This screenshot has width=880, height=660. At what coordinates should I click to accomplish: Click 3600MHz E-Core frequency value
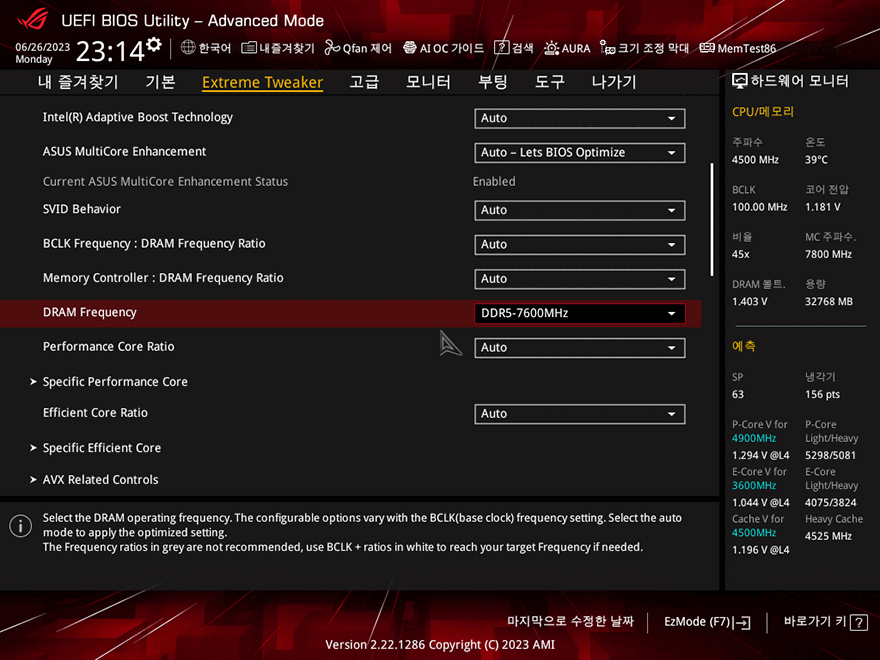[x=754, y=485]
